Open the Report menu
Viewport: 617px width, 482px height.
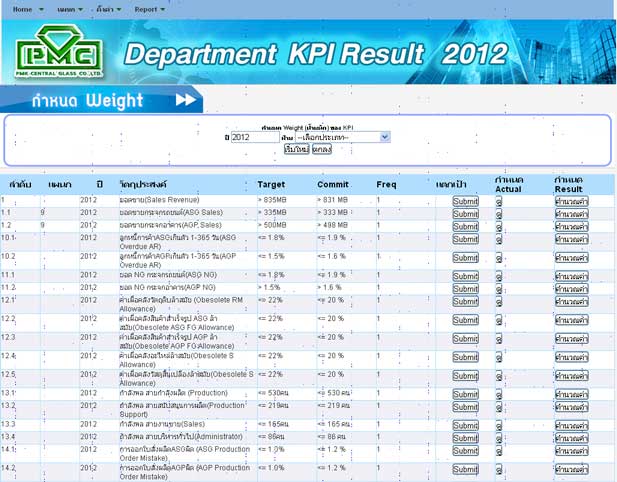(x=149, y=8)
